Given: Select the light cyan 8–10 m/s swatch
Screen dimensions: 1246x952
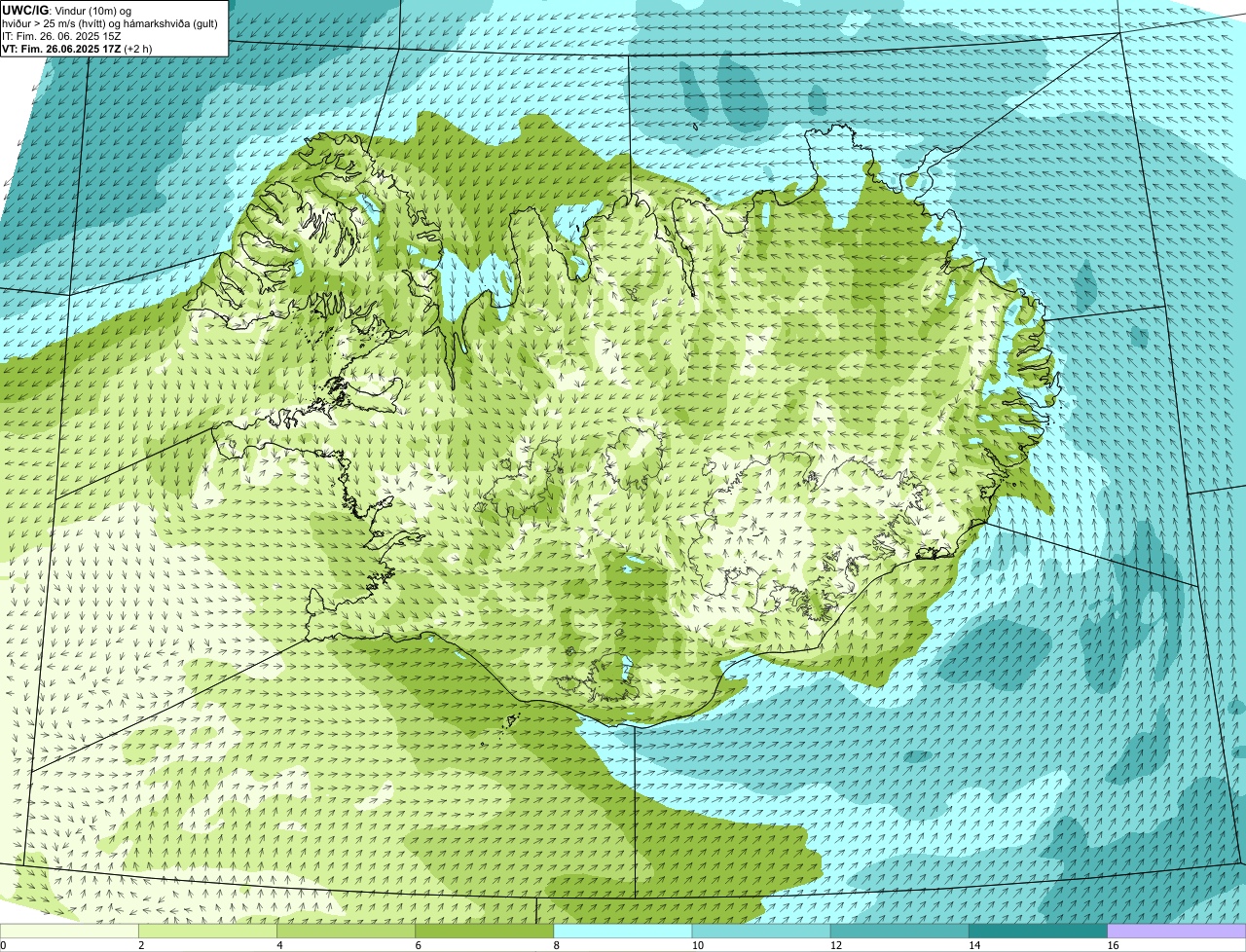Looking at the screenshot, I should point(623,931).
